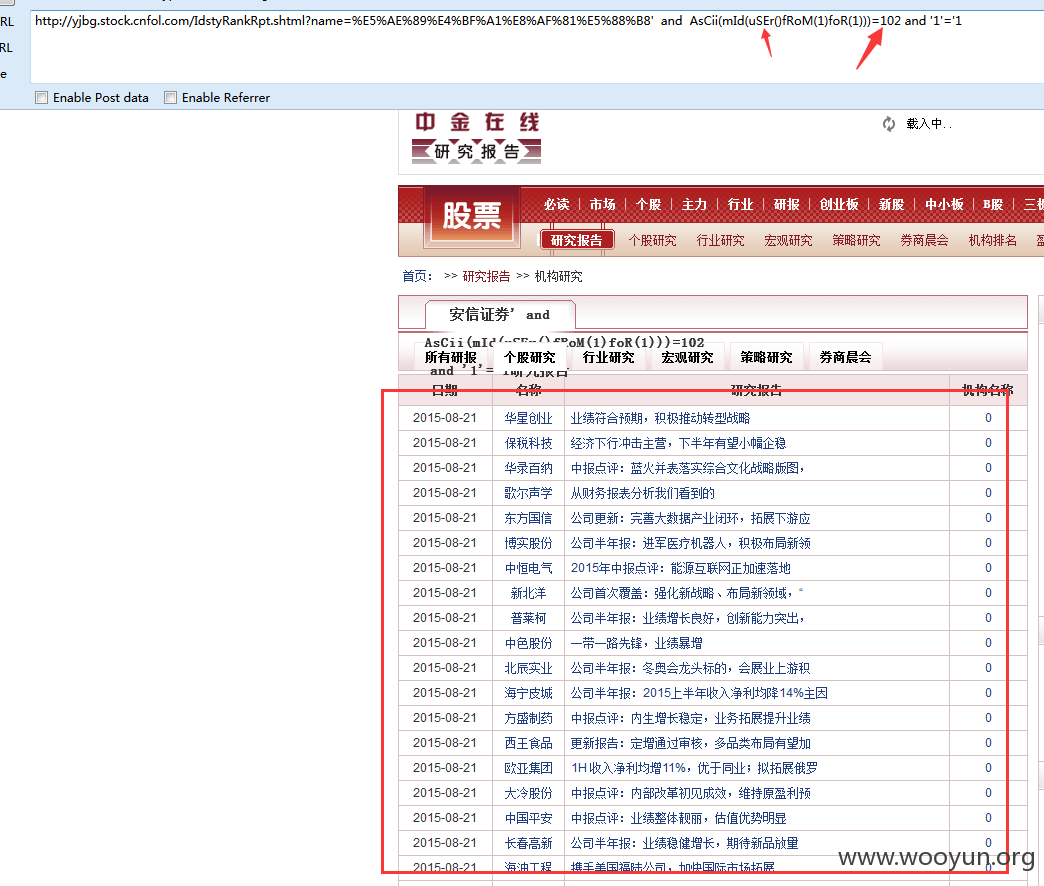Click date 2015-08-21 in 方盛制药 row
1044x886 pixels.
445,718
